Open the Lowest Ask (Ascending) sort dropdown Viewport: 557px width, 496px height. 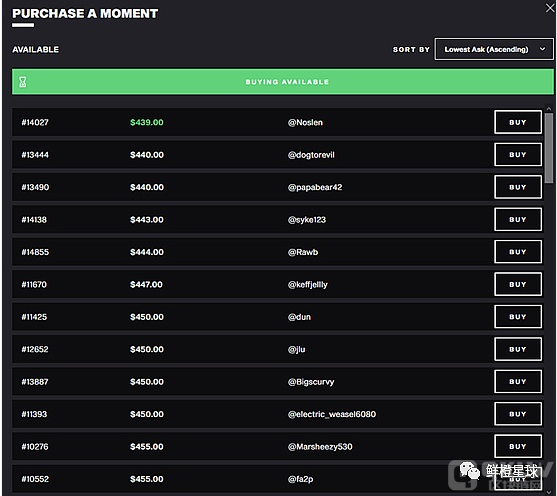coord(494,49)
